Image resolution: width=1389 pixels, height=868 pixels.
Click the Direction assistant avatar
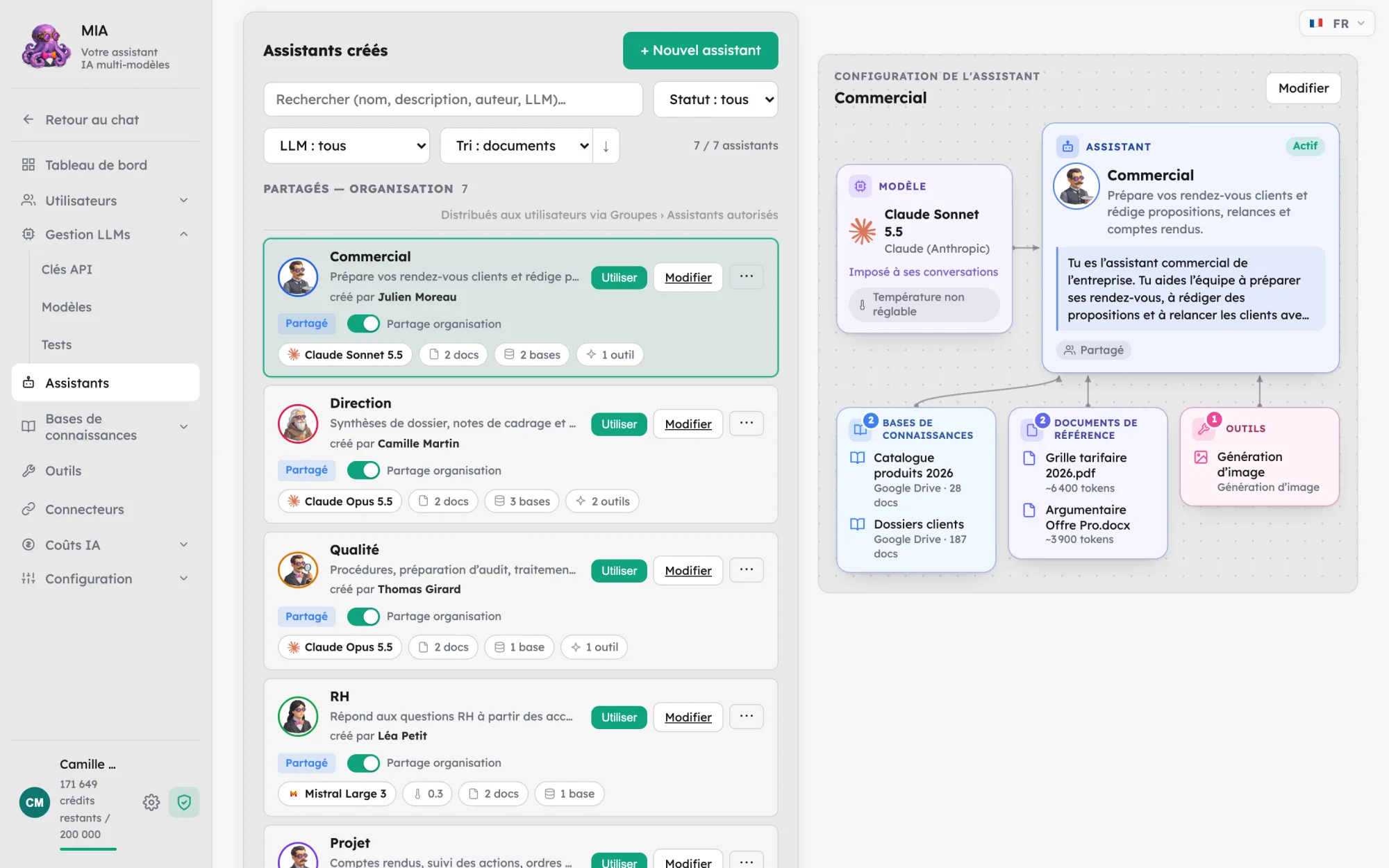pos(298,424)
